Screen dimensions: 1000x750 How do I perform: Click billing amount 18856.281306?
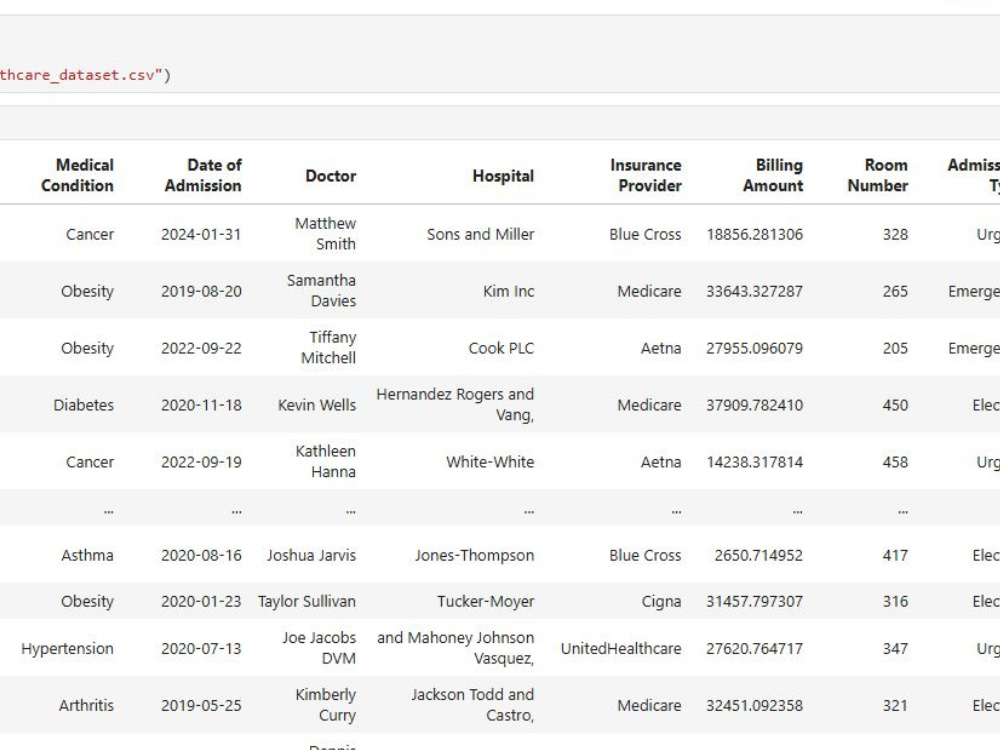click(x=754, y=234)
